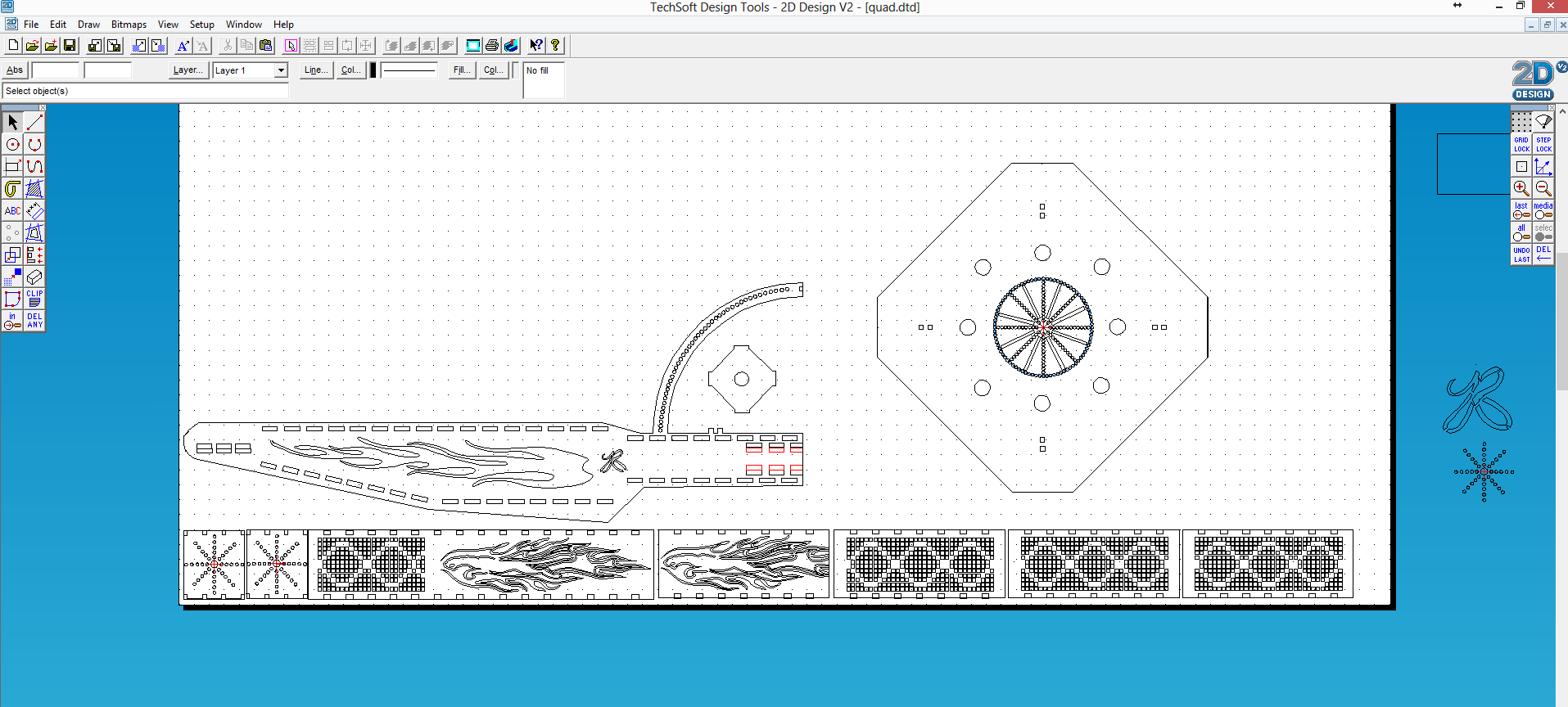
Task: Open the Draw menu
Action: point(88,25)
